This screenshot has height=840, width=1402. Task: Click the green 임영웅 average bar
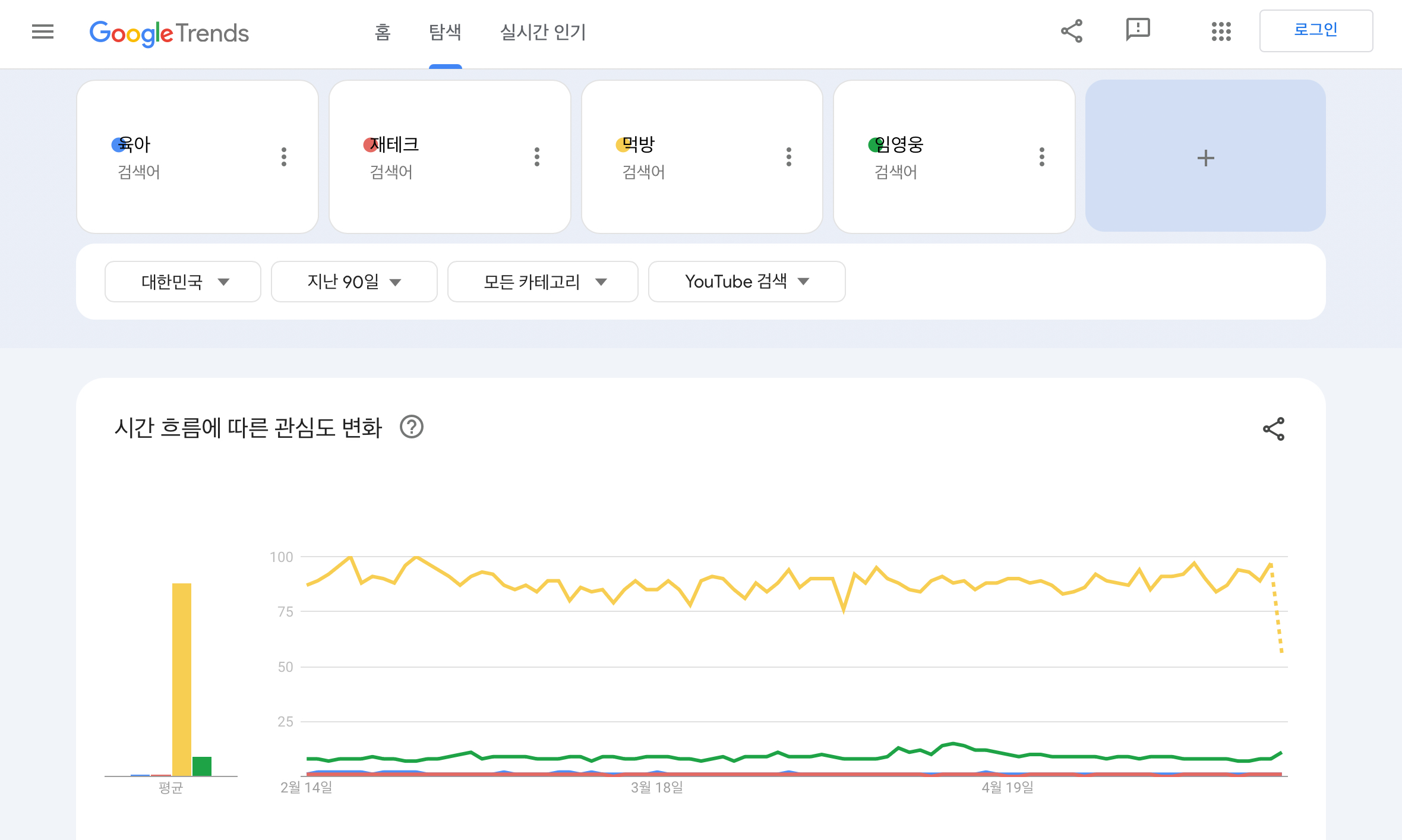tap(202, 766)
